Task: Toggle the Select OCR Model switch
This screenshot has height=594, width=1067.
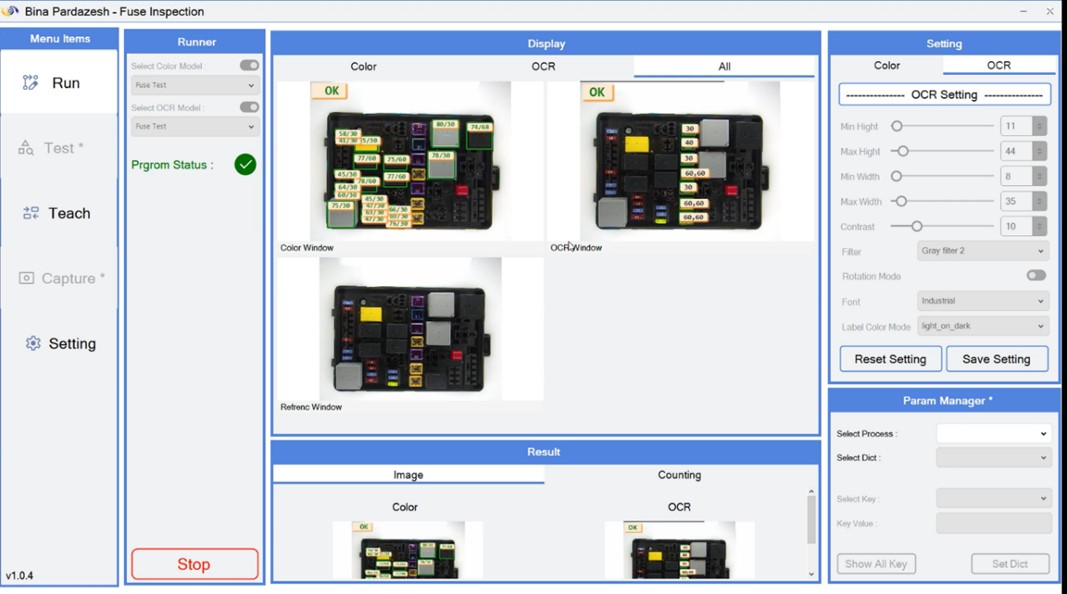Action: (249, 107)
